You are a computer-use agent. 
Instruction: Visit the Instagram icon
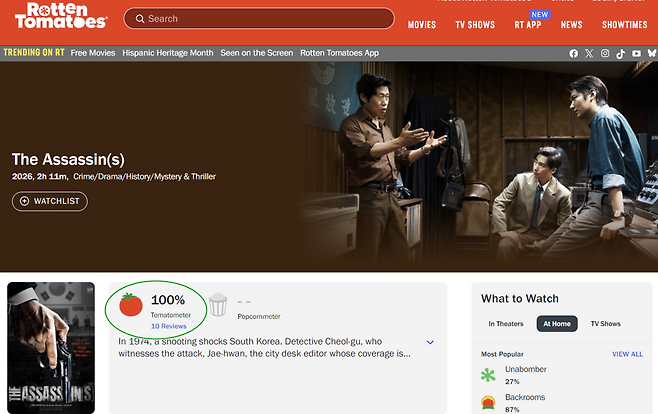tap(605, 53)
